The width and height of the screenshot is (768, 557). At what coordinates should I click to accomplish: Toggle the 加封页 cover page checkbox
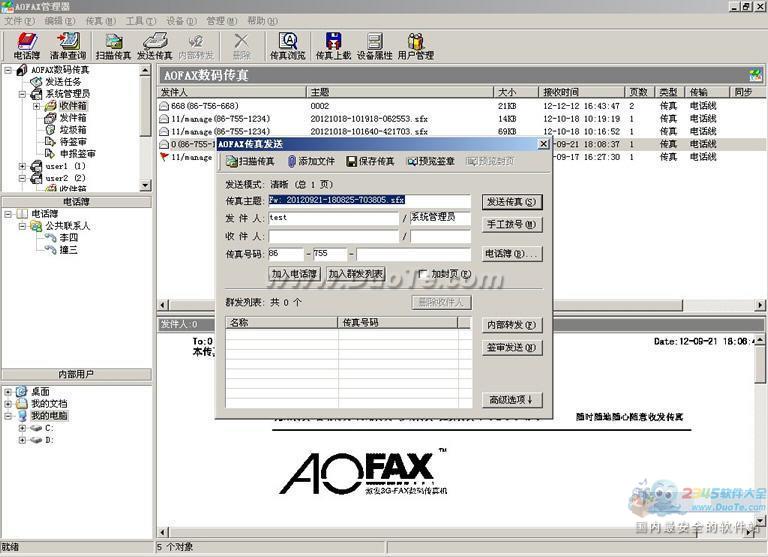tap(423, 273)
